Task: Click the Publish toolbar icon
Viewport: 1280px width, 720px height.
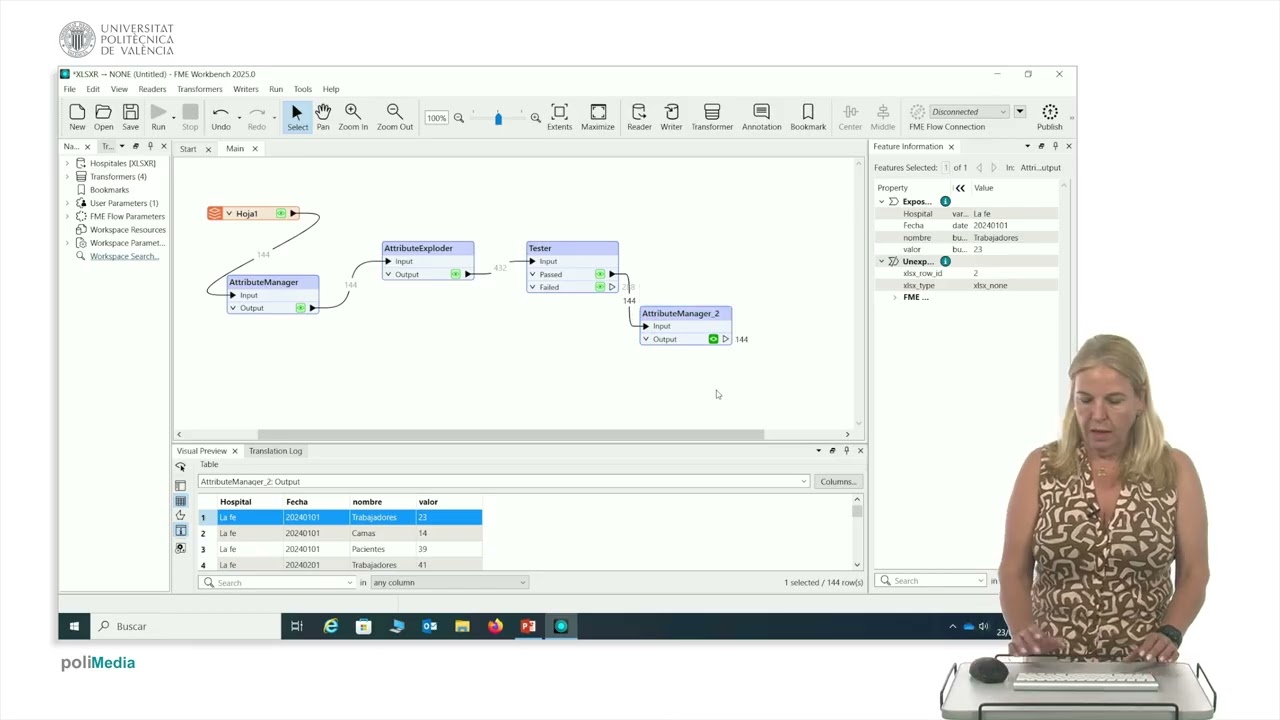Action: 1050,117
